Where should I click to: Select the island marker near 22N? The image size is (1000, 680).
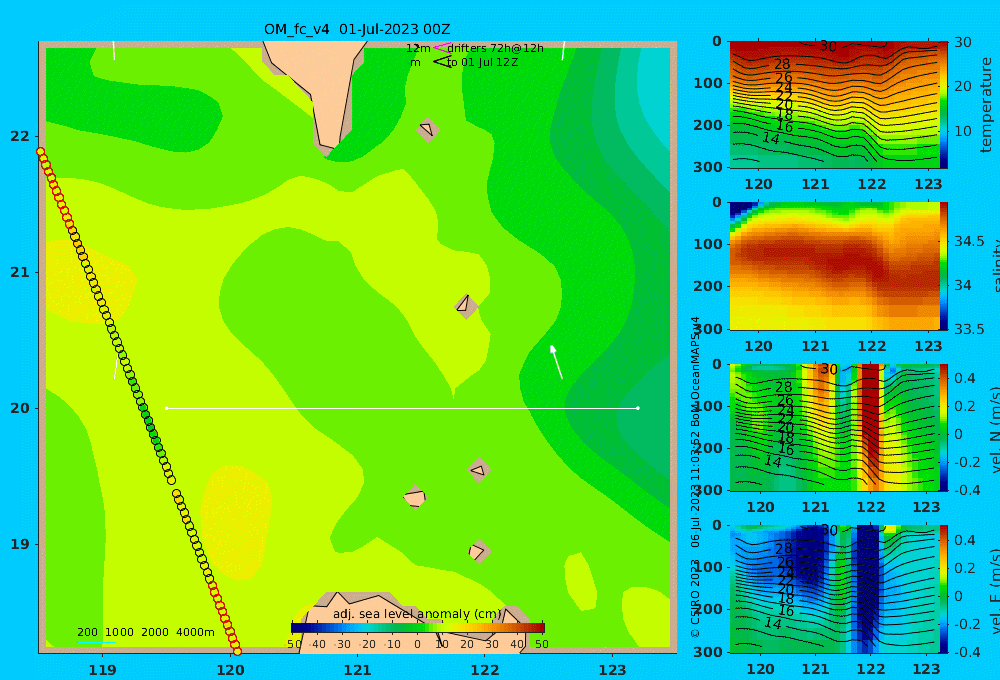coord(428,129)
